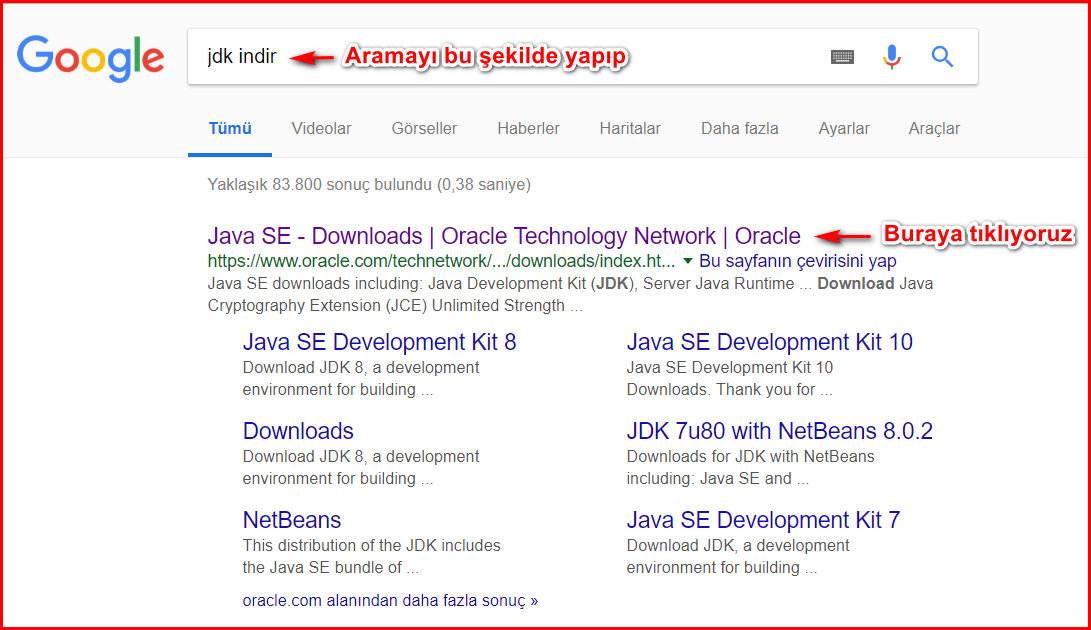Click in the search box with "jdk indir"

tap(582, 56)
